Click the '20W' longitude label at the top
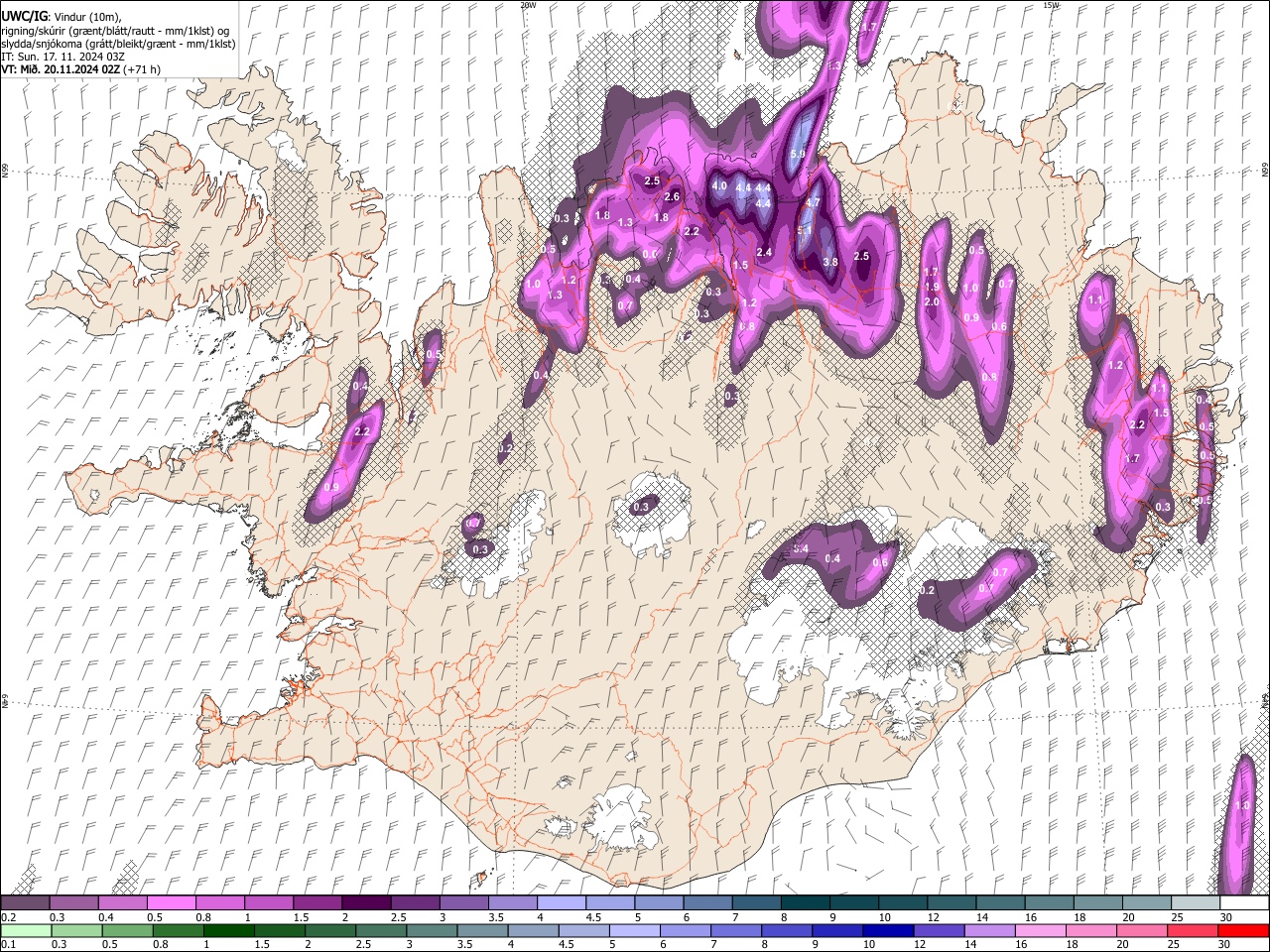 [x=528, y=5]
